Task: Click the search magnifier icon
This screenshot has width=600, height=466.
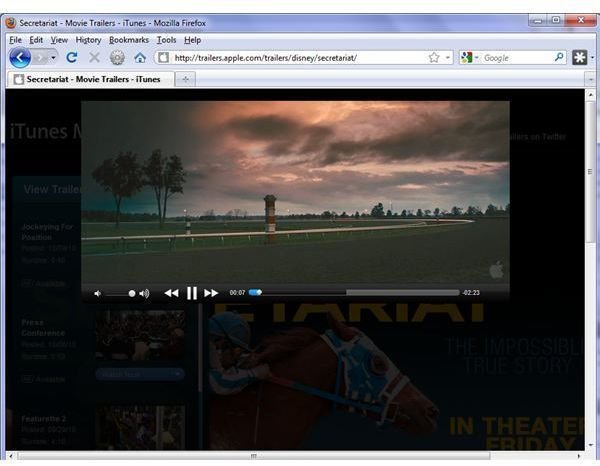Action: 559,57
